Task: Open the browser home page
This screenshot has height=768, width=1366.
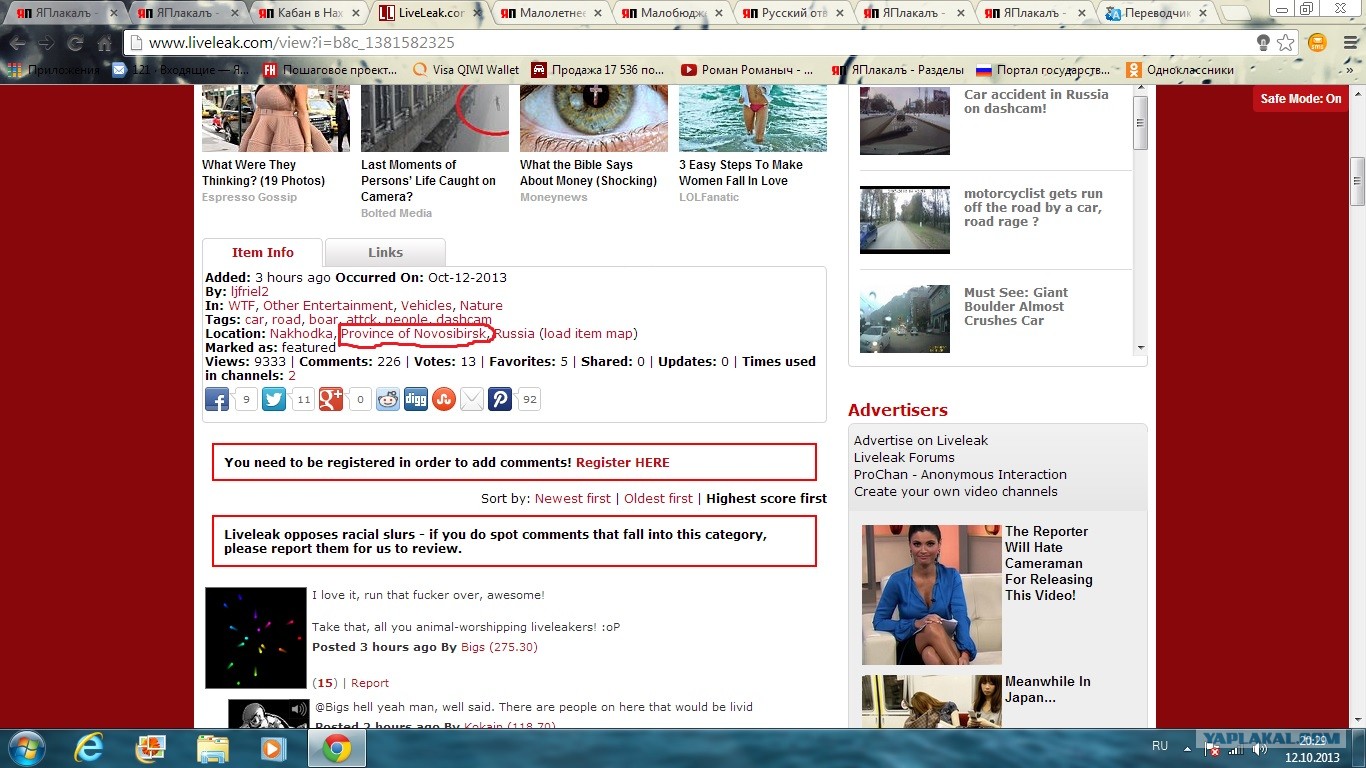Action: pyautogui.click(x=104, y=44)
